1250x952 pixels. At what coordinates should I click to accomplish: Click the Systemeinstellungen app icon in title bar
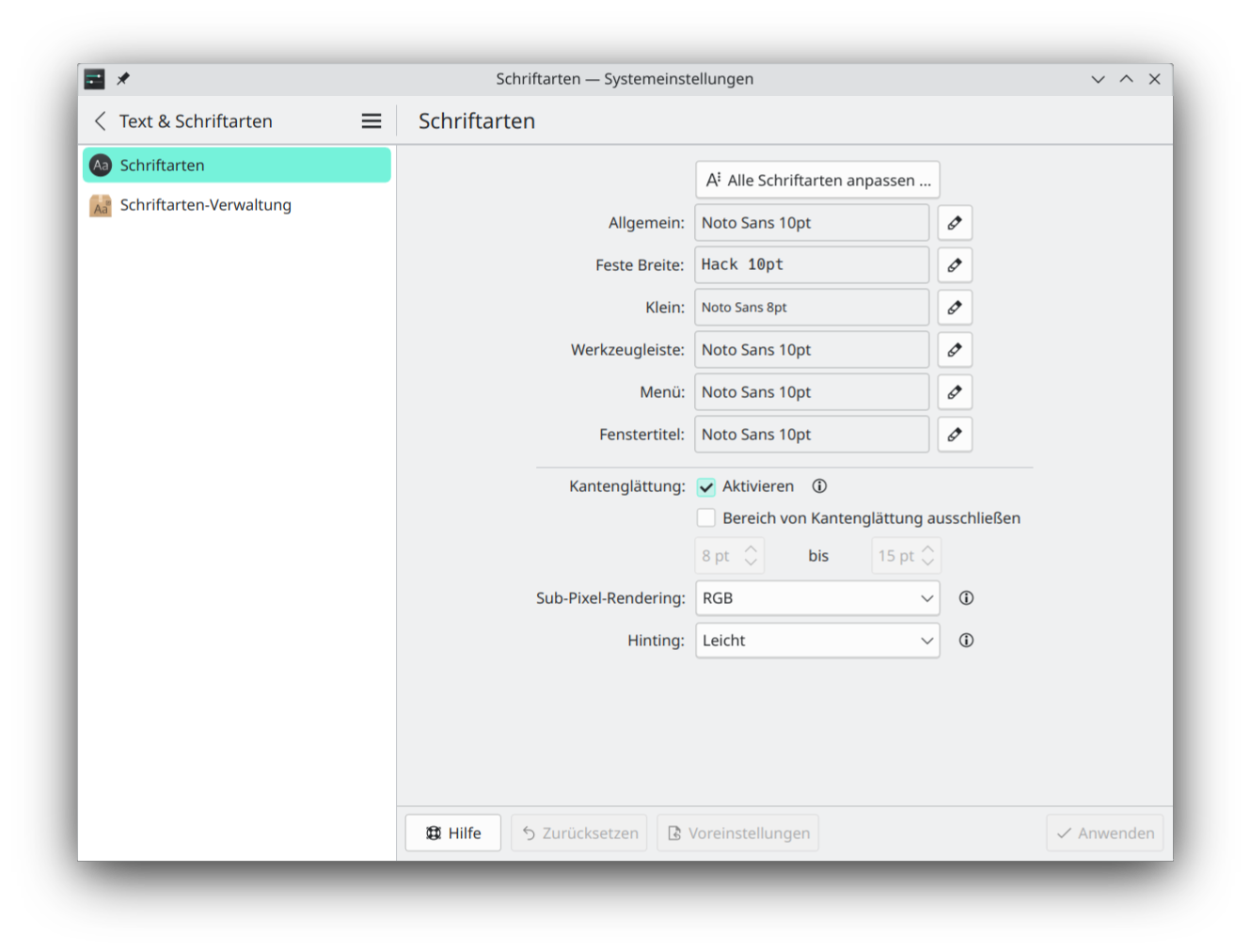click(94, 79)
